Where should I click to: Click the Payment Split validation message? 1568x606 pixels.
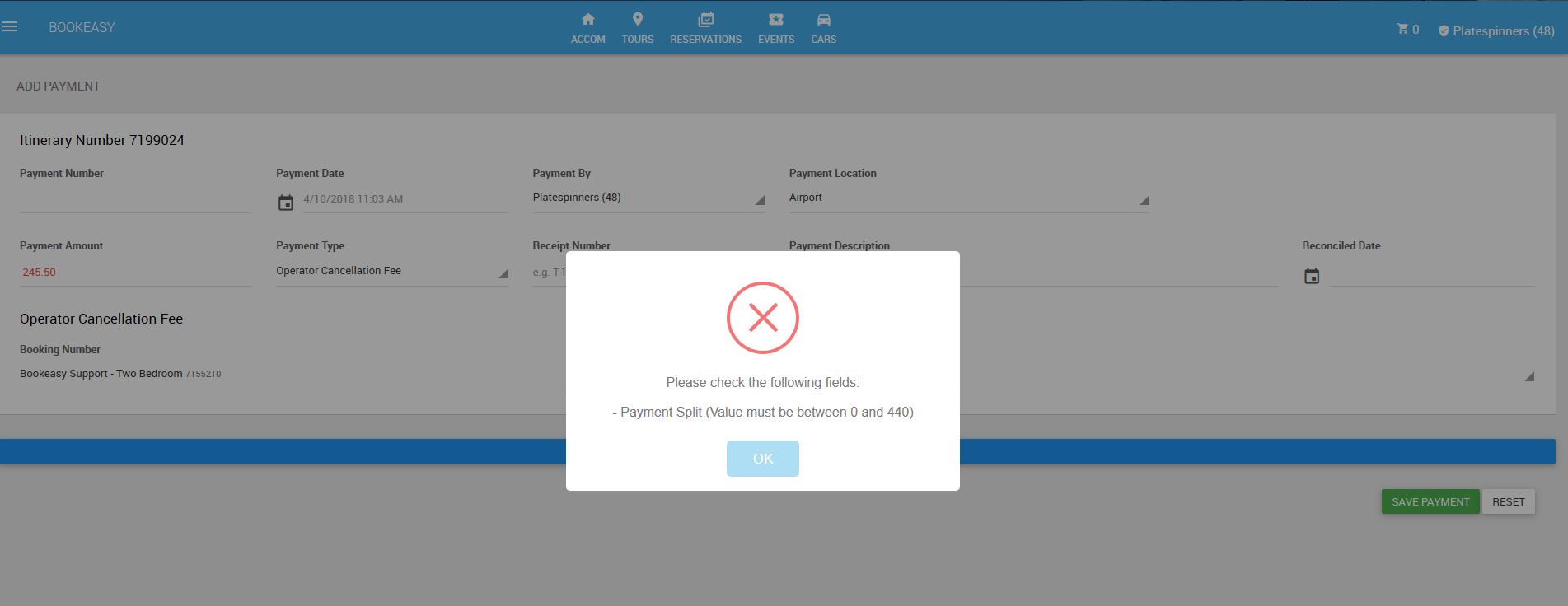[763, 412]
